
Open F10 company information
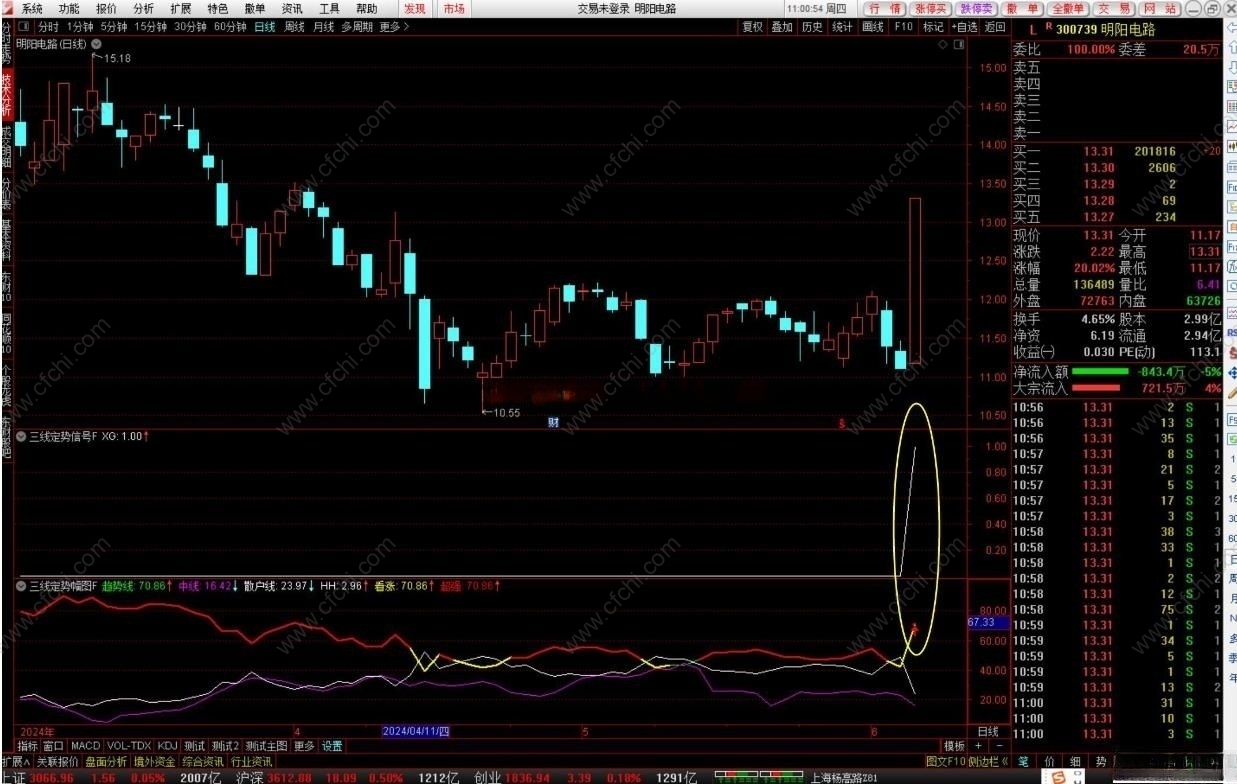903,27
